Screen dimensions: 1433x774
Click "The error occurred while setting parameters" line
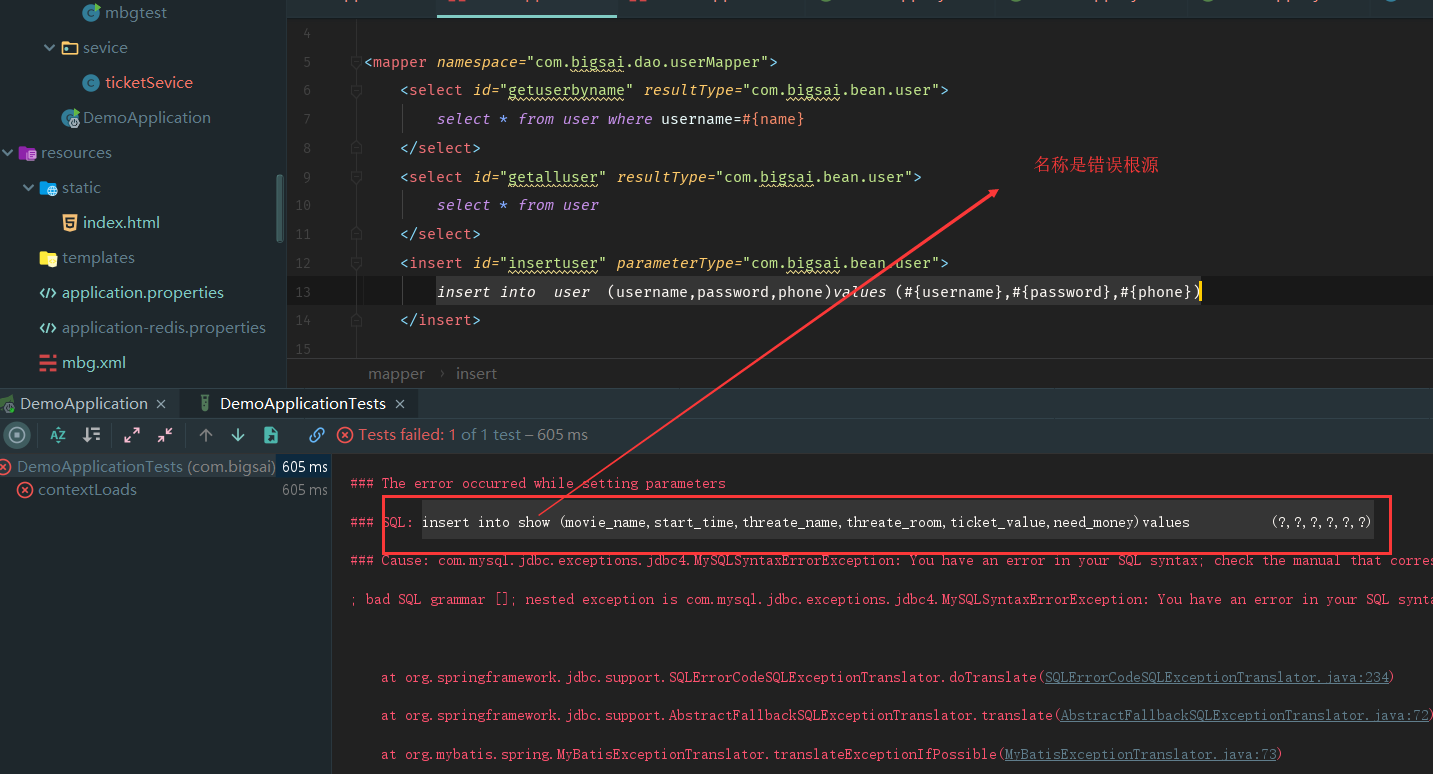(x=538, y=484)
